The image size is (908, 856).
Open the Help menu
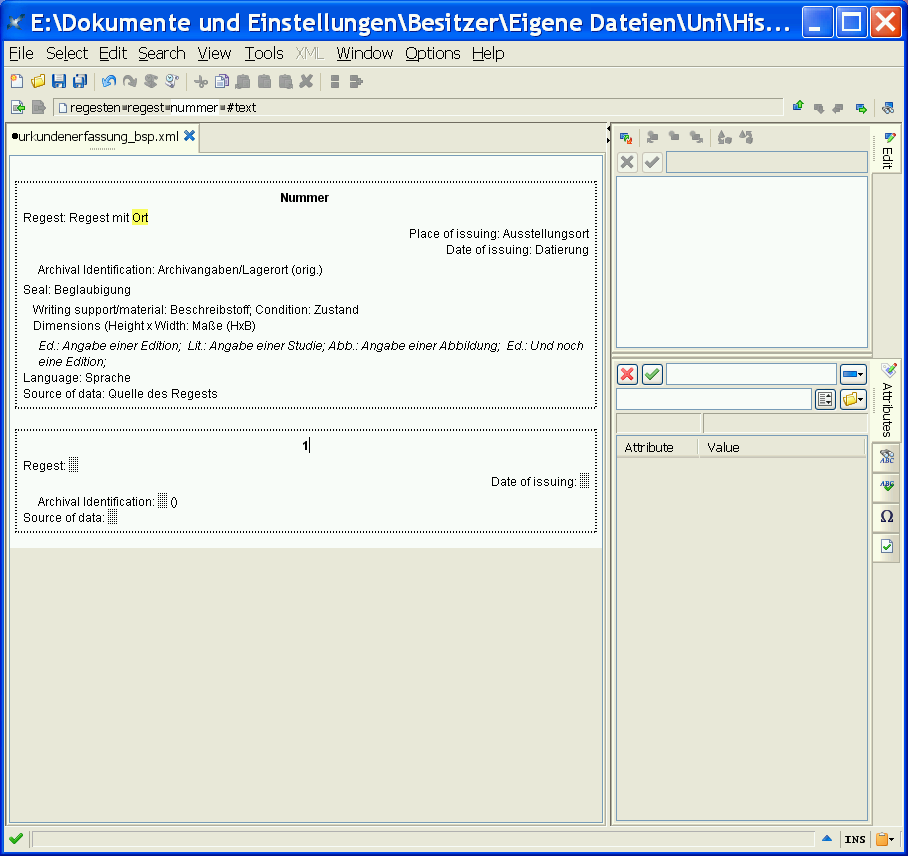click(488, 53)
